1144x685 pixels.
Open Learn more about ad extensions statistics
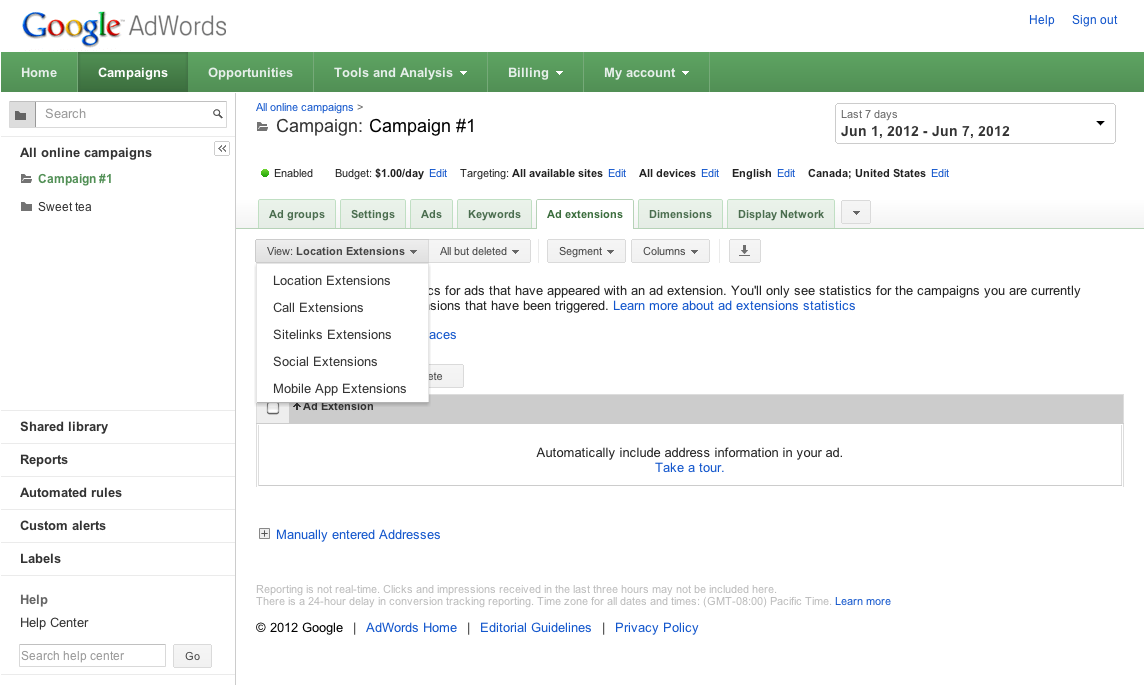[734, 306]
